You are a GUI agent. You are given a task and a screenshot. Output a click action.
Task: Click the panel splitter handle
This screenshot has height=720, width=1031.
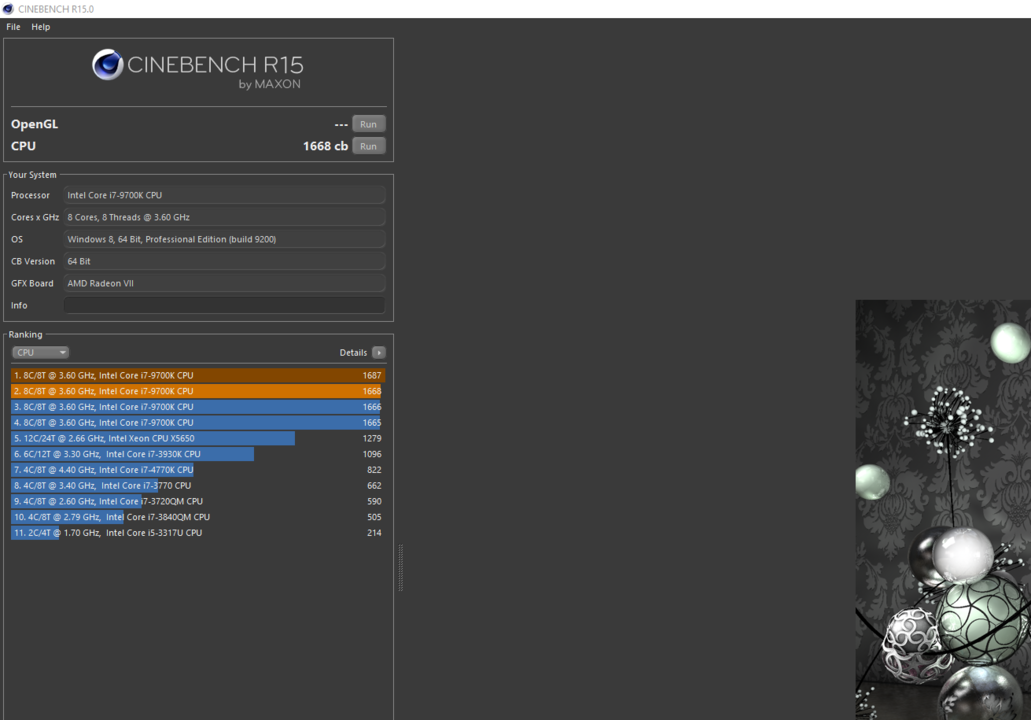400,567
